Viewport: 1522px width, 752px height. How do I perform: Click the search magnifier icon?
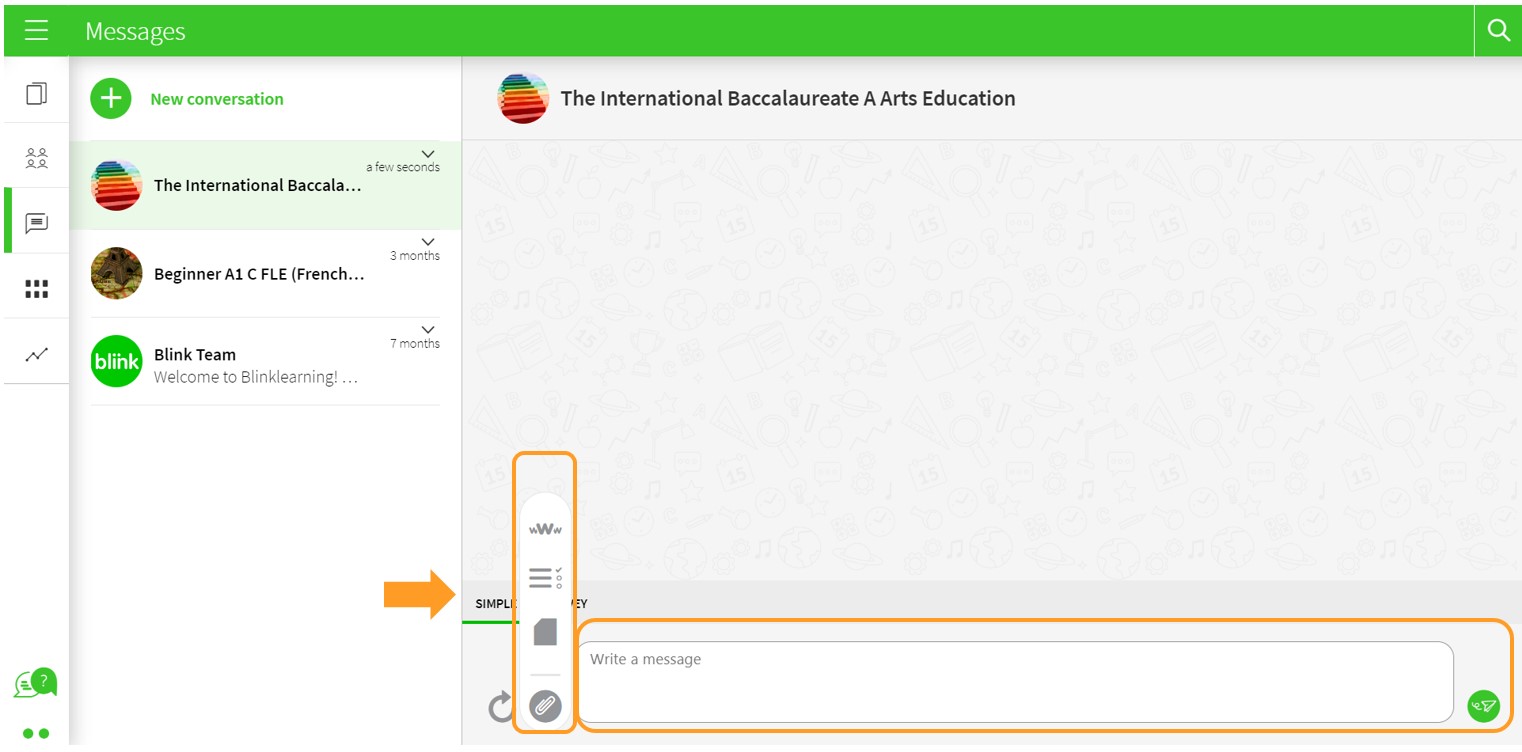click(x=1498, y=31)
